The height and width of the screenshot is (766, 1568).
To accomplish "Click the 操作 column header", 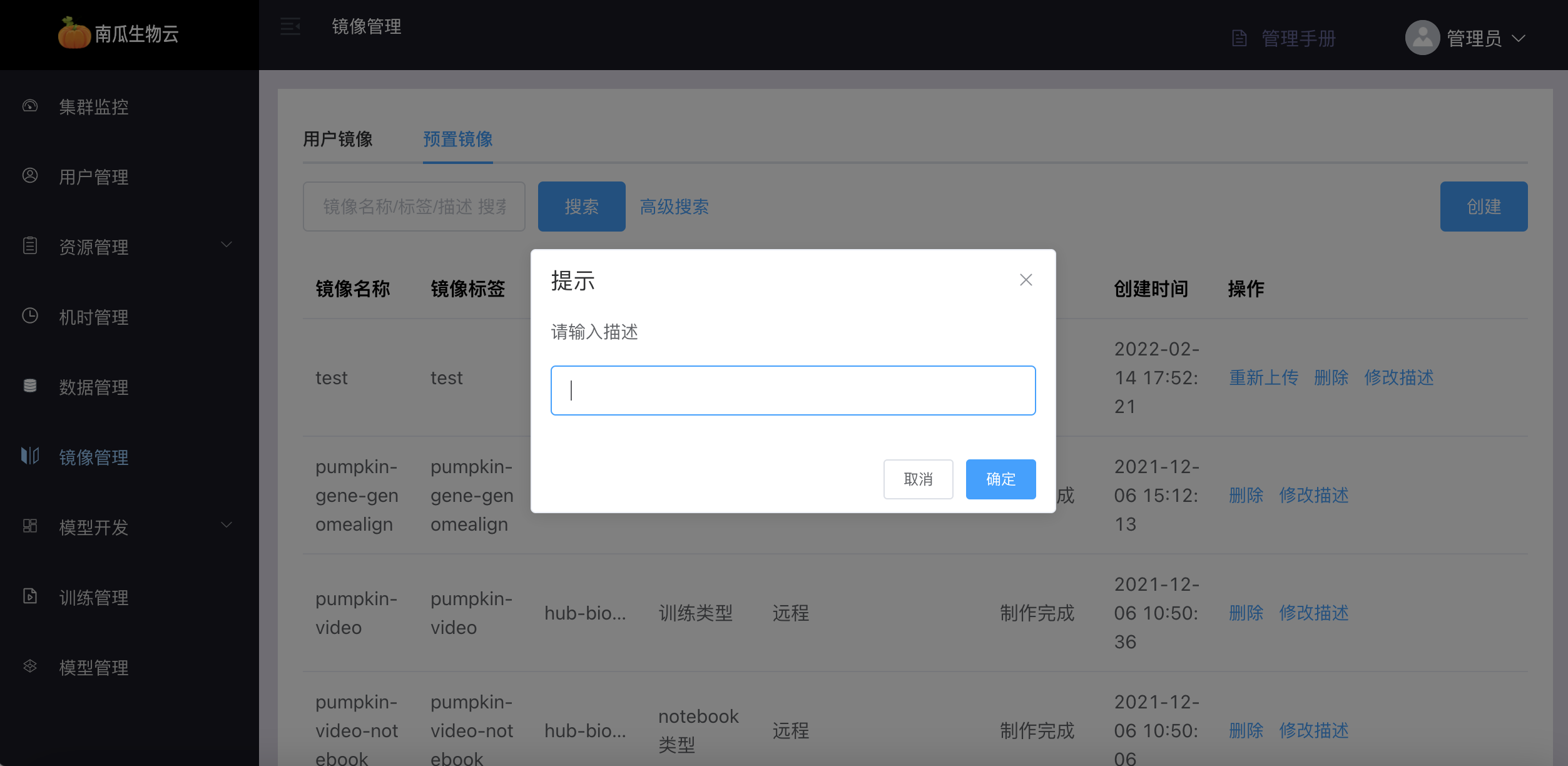I will 1246,289.
